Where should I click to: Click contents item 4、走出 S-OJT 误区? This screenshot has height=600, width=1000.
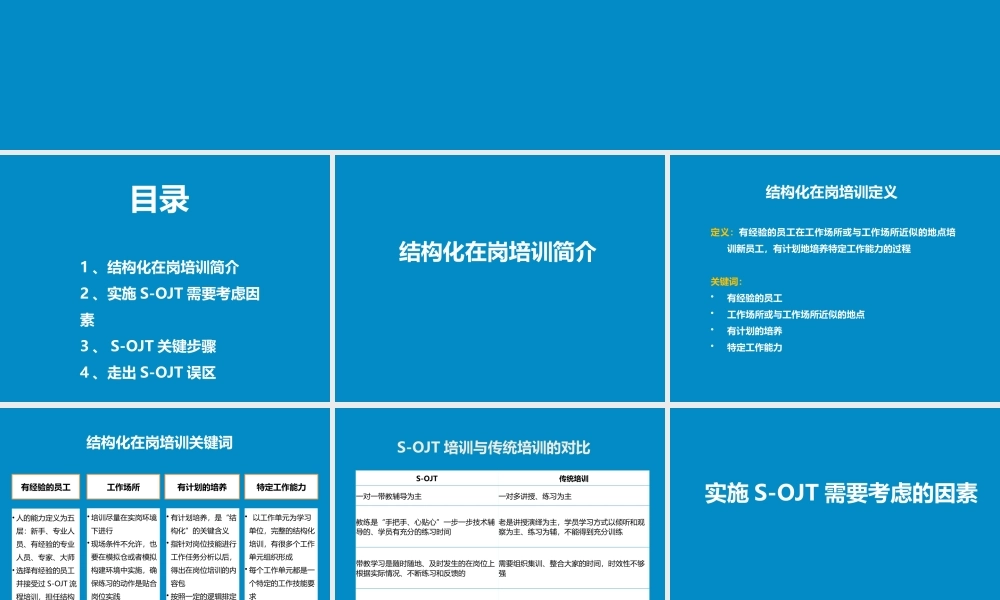coord(148,372)
